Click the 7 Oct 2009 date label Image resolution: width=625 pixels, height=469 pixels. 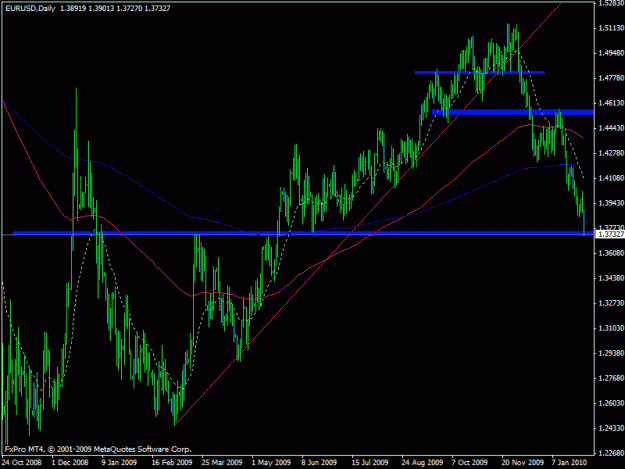[470, 463]
